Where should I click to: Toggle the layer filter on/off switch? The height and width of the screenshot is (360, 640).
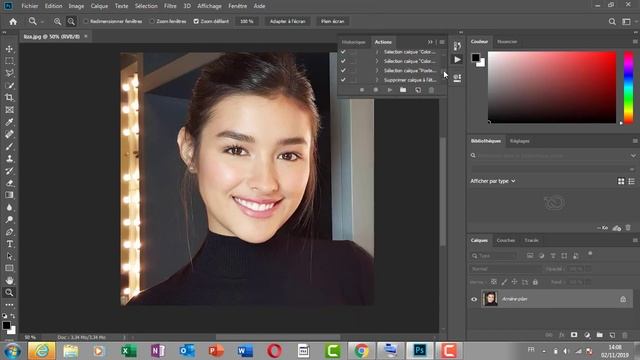pos(590,254)
